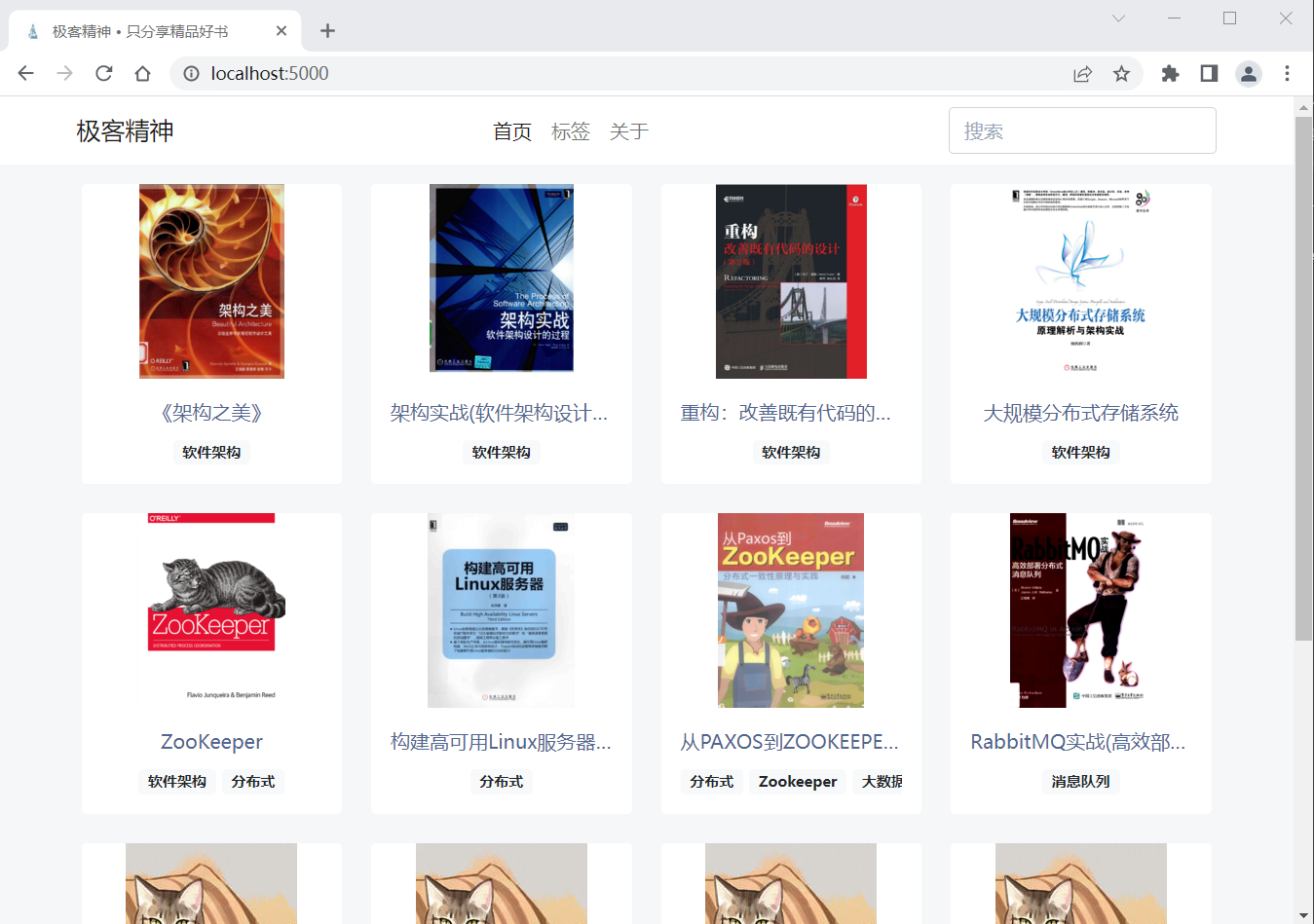Click the ZooKeeper title link
The image size is (1314, 924).
211,742
